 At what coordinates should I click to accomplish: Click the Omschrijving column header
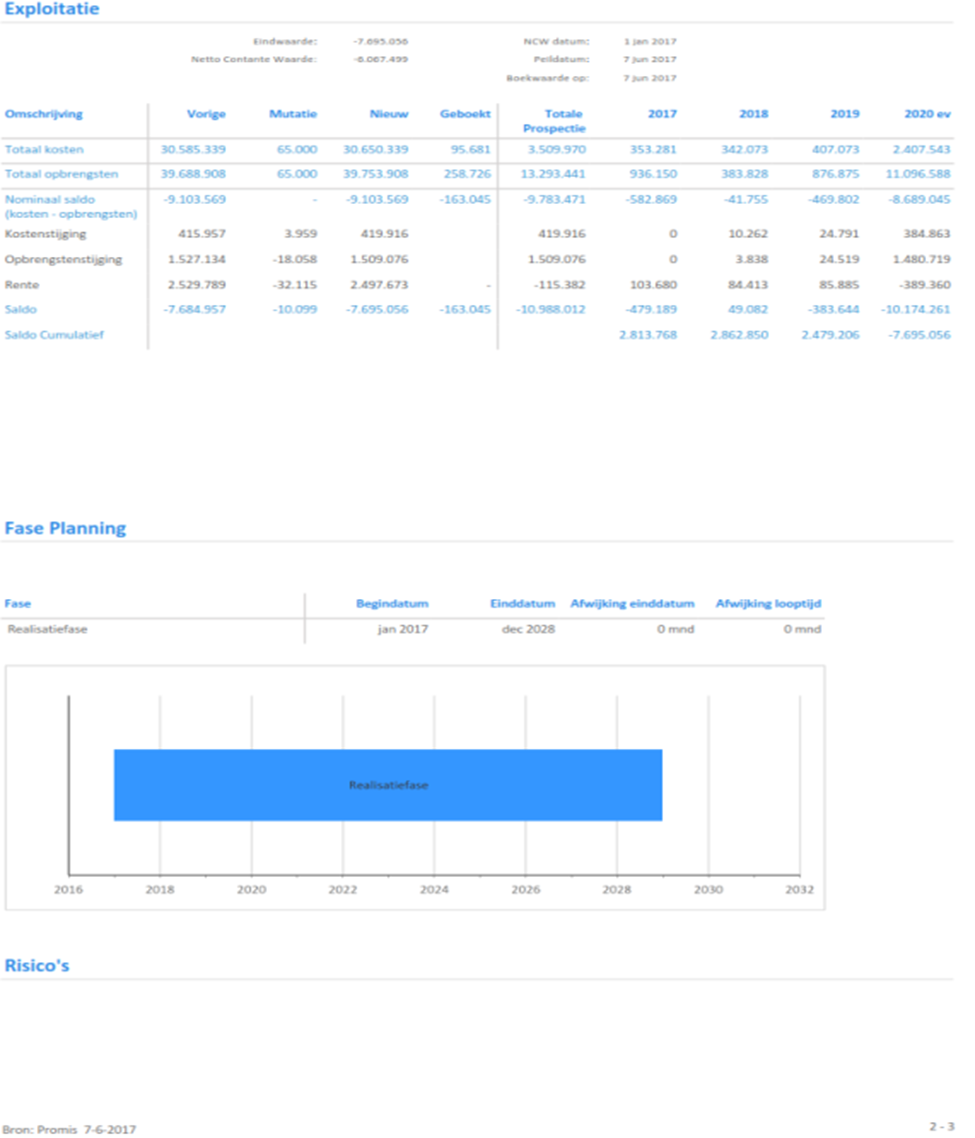(x=44, y=114)
